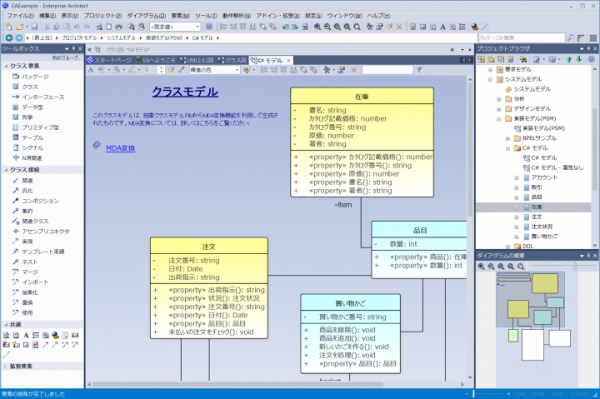Image resolution: width=600 pixels, height=399 pixels.
Task: Switch to the スタートページ tab
Action: coord(109,60)
